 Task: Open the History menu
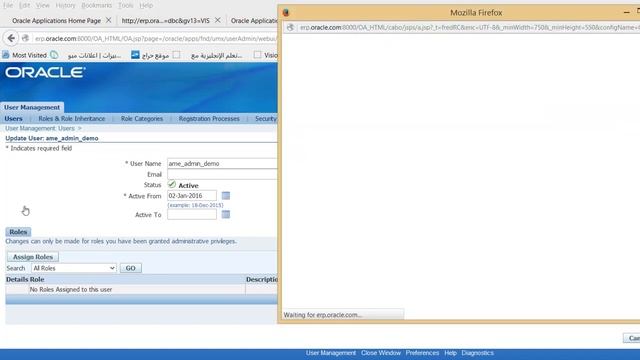pyautogui.click(x=65, y=5)
